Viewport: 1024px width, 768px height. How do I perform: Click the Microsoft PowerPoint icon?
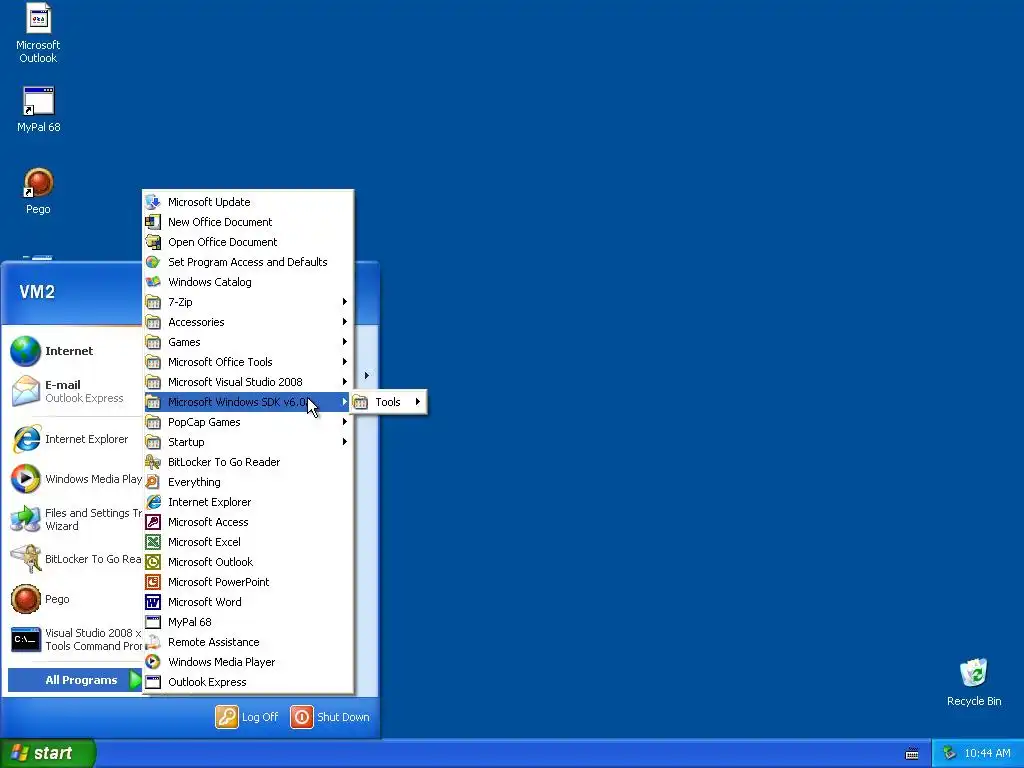(153, 582)
